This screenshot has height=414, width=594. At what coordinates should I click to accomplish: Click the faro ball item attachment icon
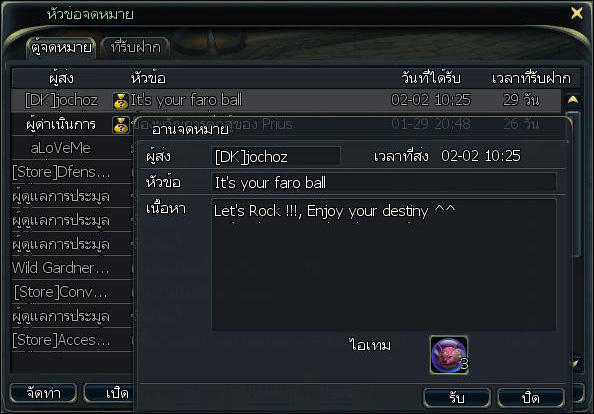point(449,355)
